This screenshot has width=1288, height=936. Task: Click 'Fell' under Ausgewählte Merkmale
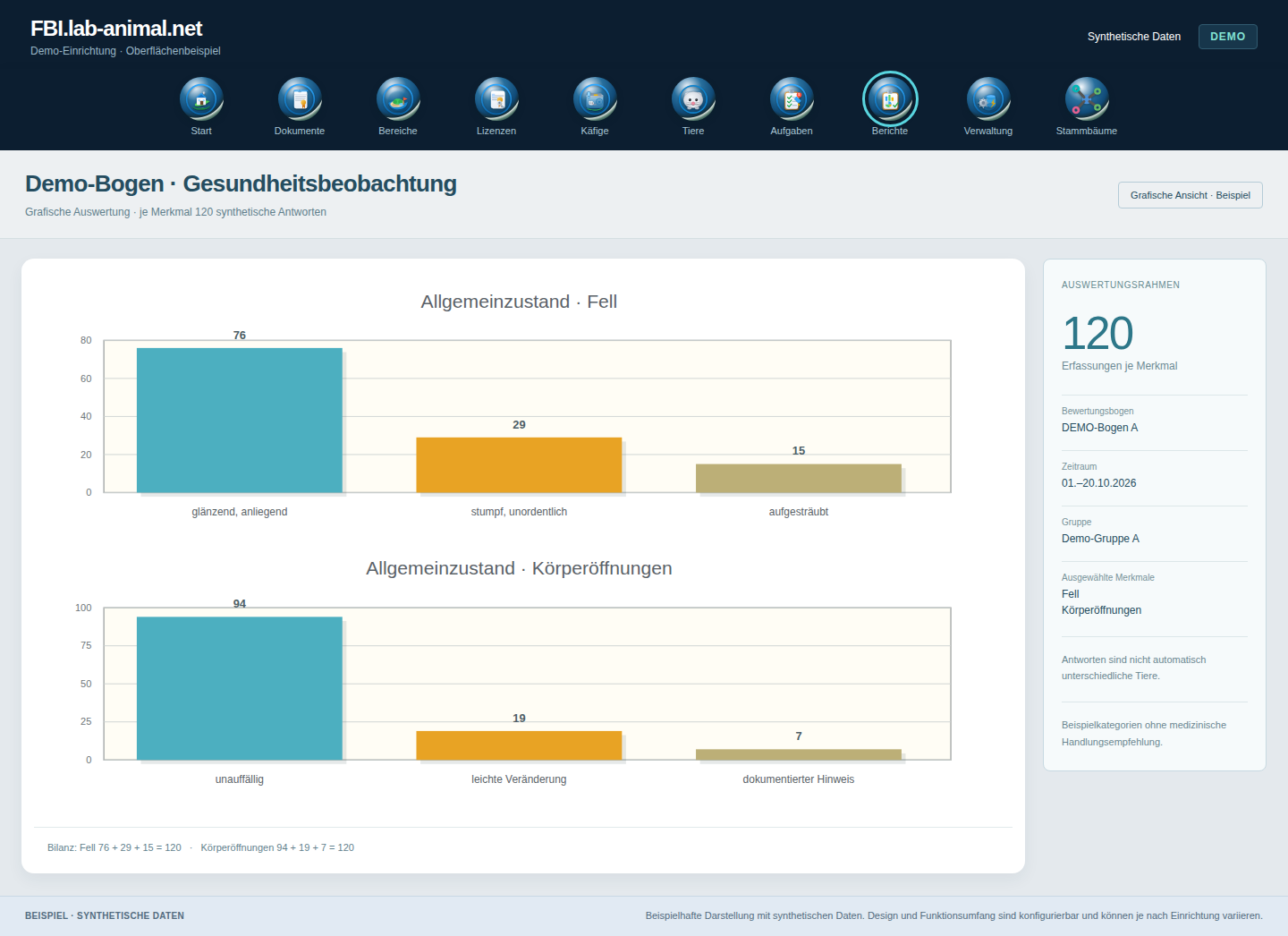click(x=1070, y=594)
